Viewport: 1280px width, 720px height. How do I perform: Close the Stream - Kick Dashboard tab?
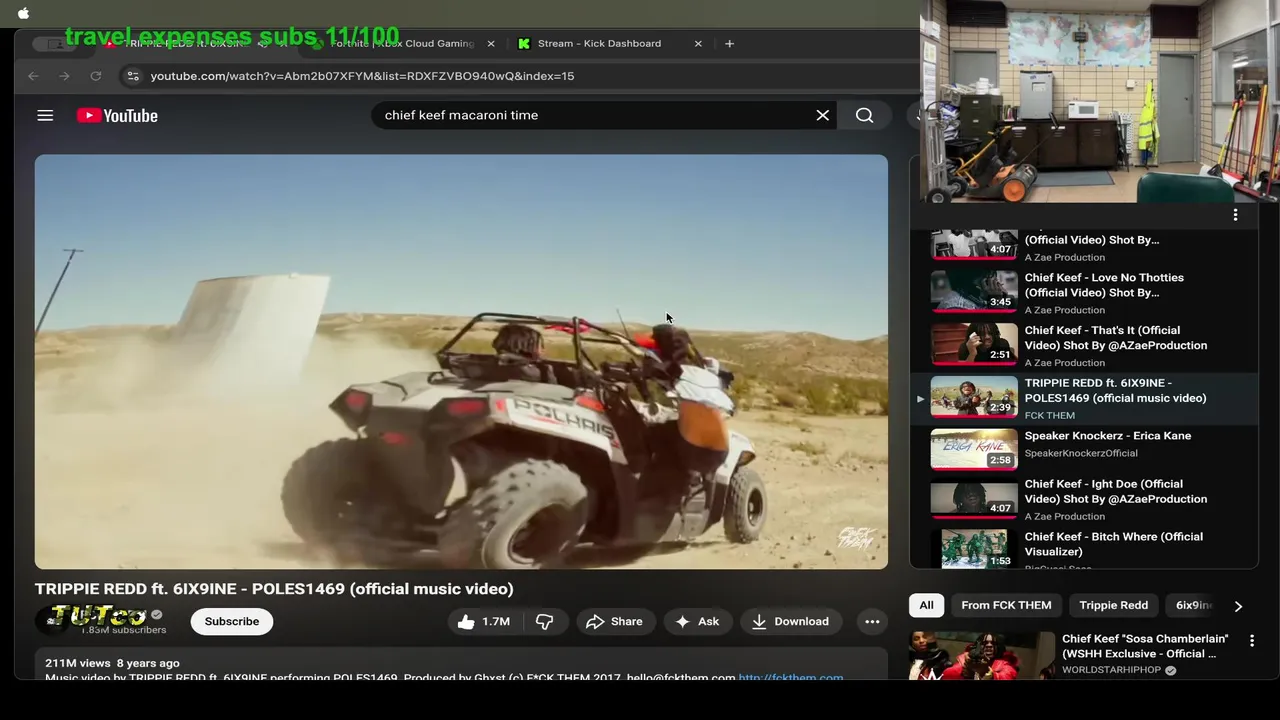pos(698,44)
